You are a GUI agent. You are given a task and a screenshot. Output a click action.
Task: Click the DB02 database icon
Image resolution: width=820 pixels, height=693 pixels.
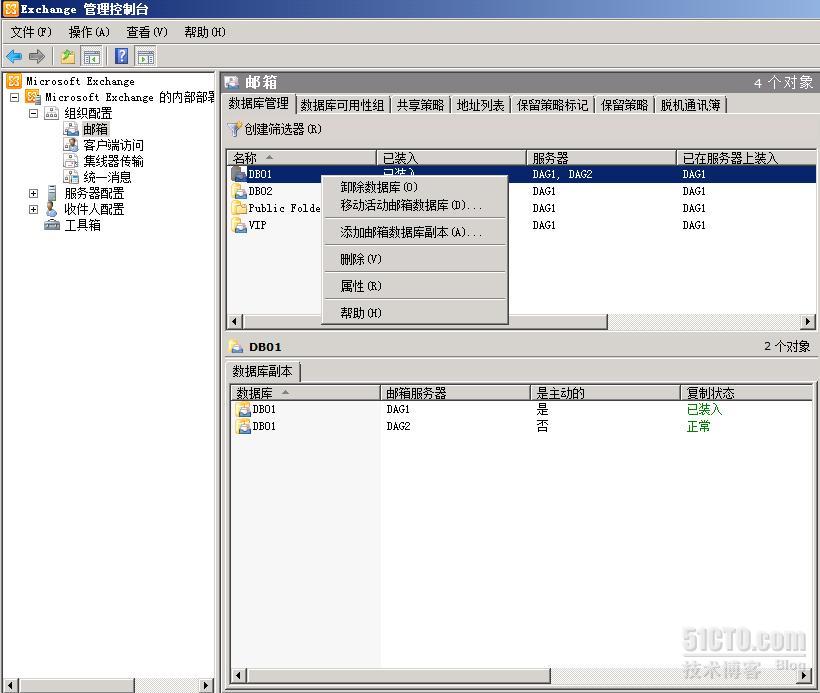239,191
